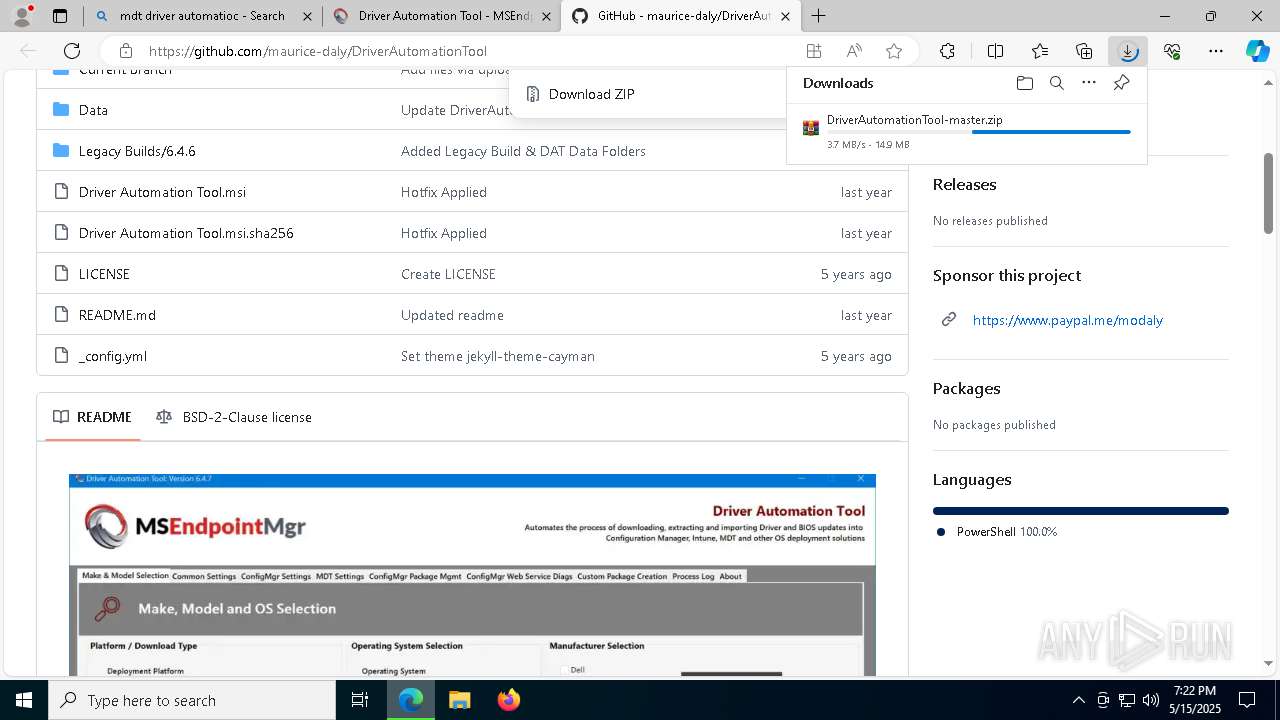
Task: Go back to previous page
Action: [28, 51]
